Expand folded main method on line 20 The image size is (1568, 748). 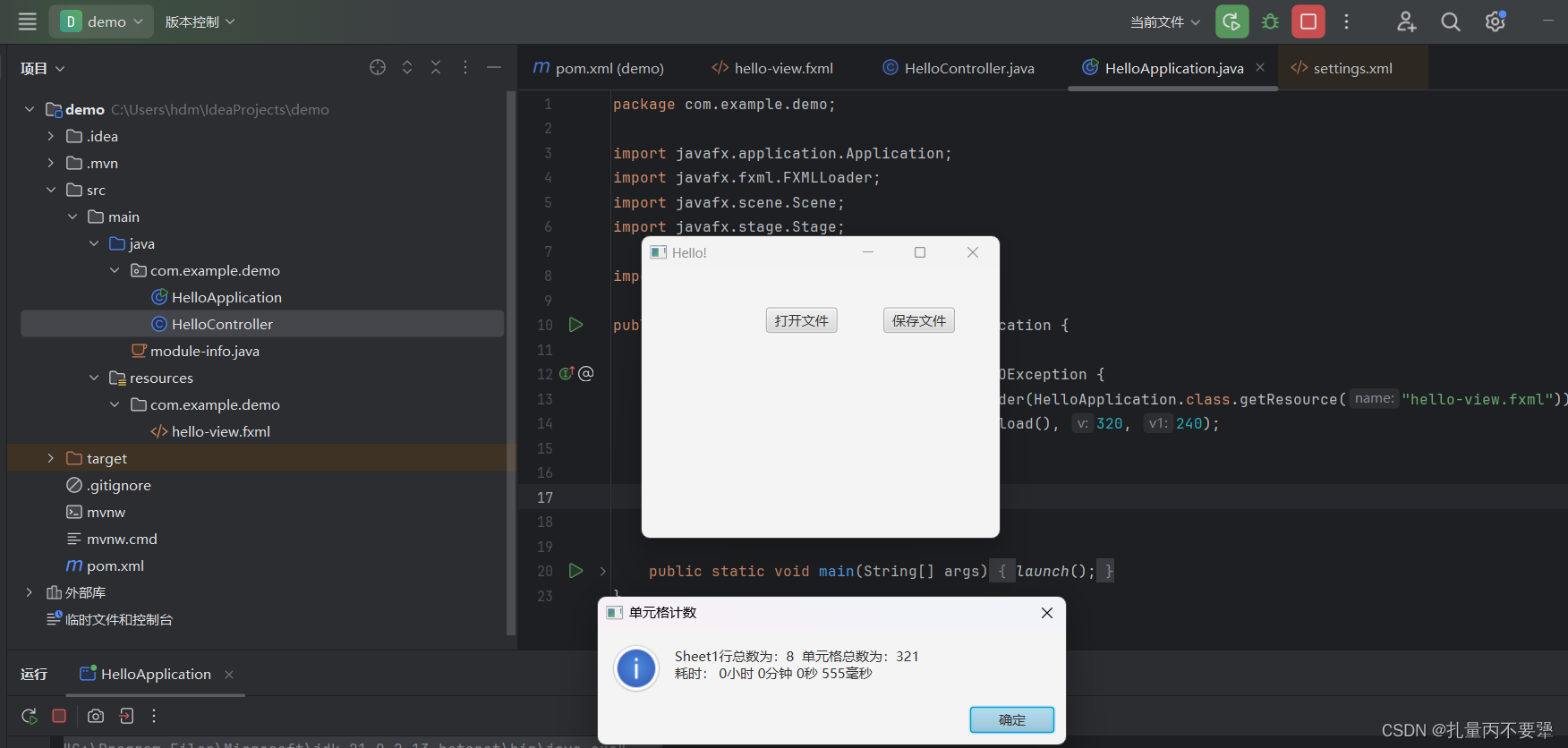pyautogui.click(x=603, y=571)
